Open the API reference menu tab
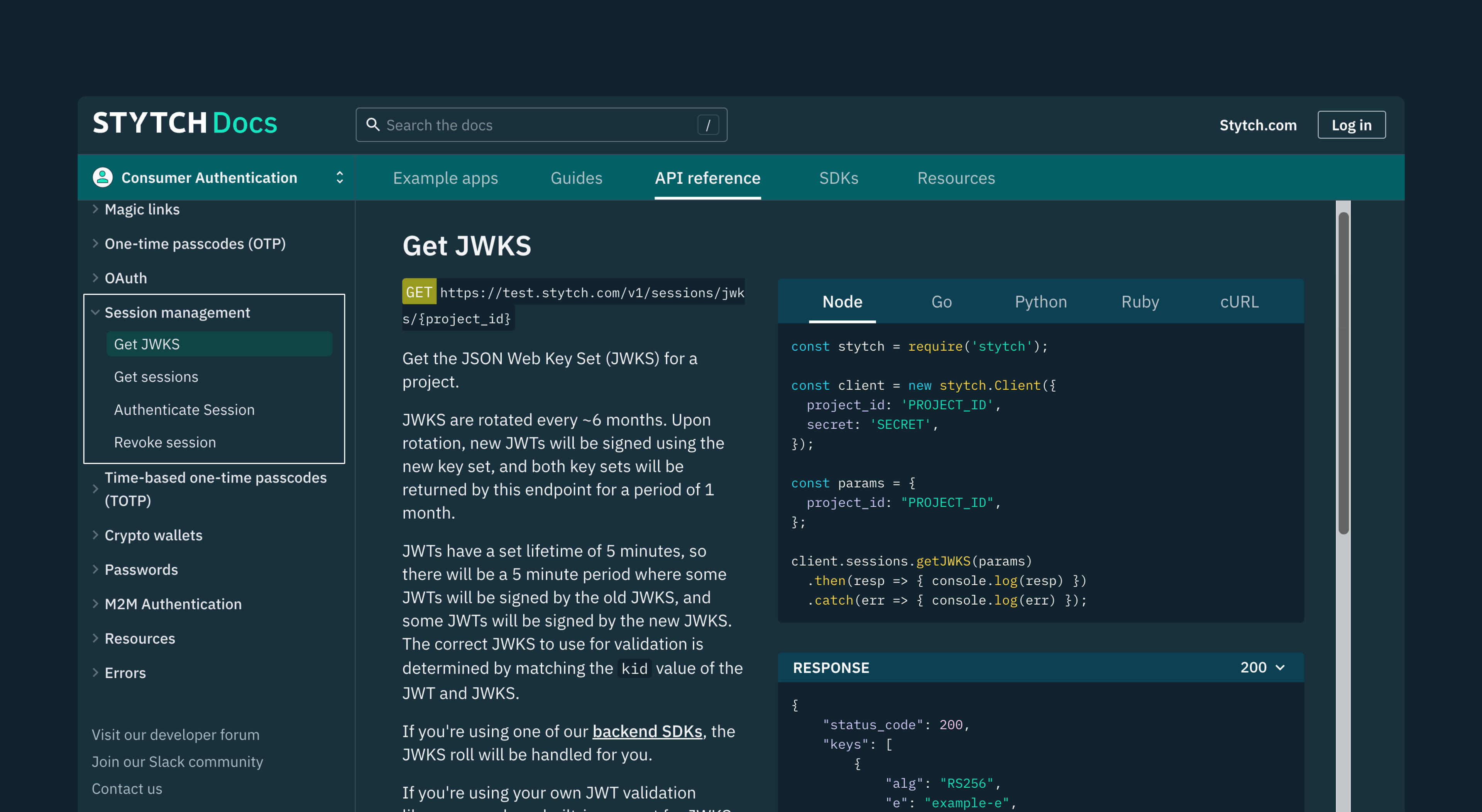The width and height of the screenshot is (1482, 812). 707,178
